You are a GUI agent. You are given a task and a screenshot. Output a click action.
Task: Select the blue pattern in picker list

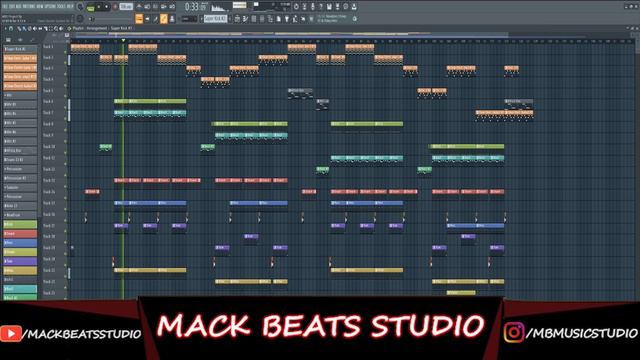click(x=20, y=243)
